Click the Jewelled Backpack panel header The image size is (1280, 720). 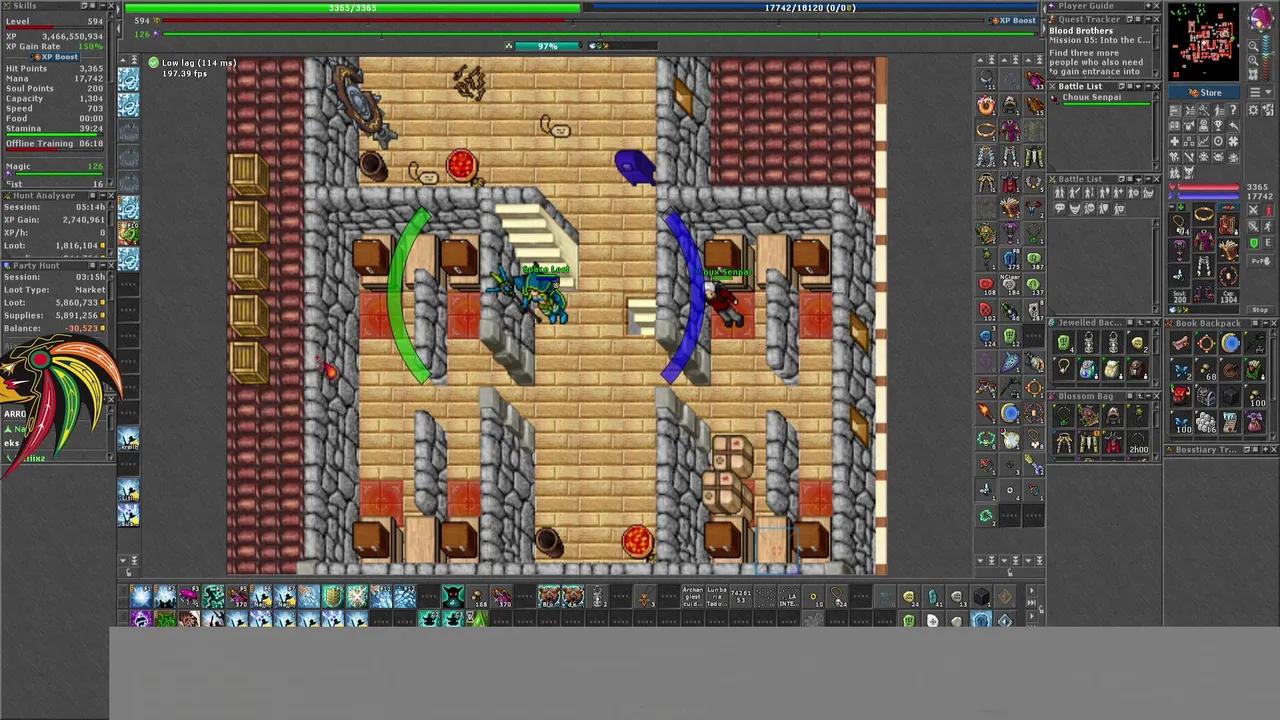(x=1104, y=323)
